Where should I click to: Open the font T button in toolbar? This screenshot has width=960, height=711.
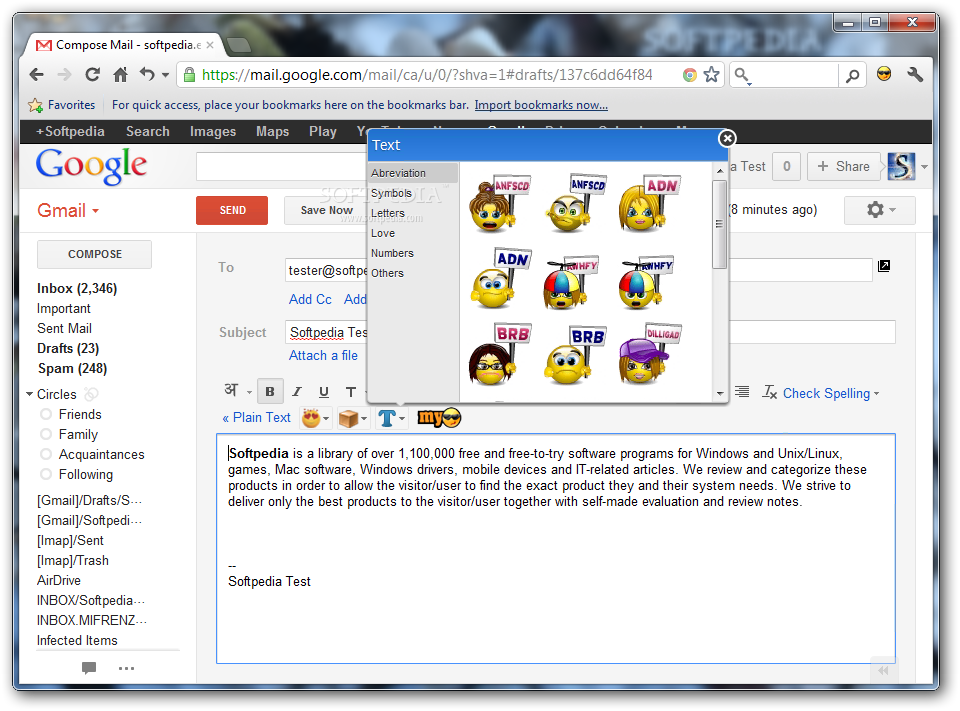[x=351, y=392]
